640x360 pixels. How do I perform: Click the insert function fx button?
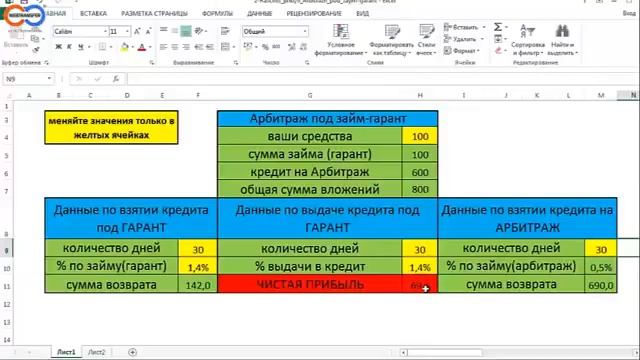pyautogui.click(x=116, y=79)
